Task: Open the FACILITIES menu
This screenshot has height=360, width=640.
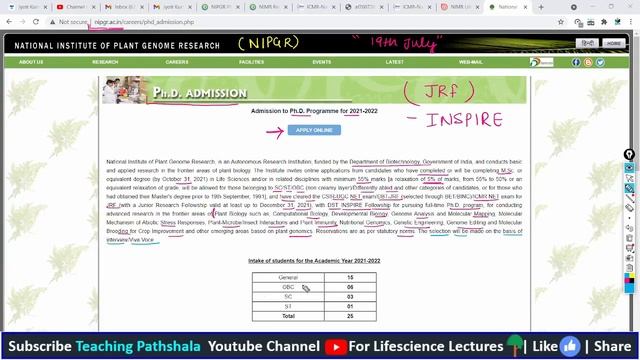Action: point(251,62)
